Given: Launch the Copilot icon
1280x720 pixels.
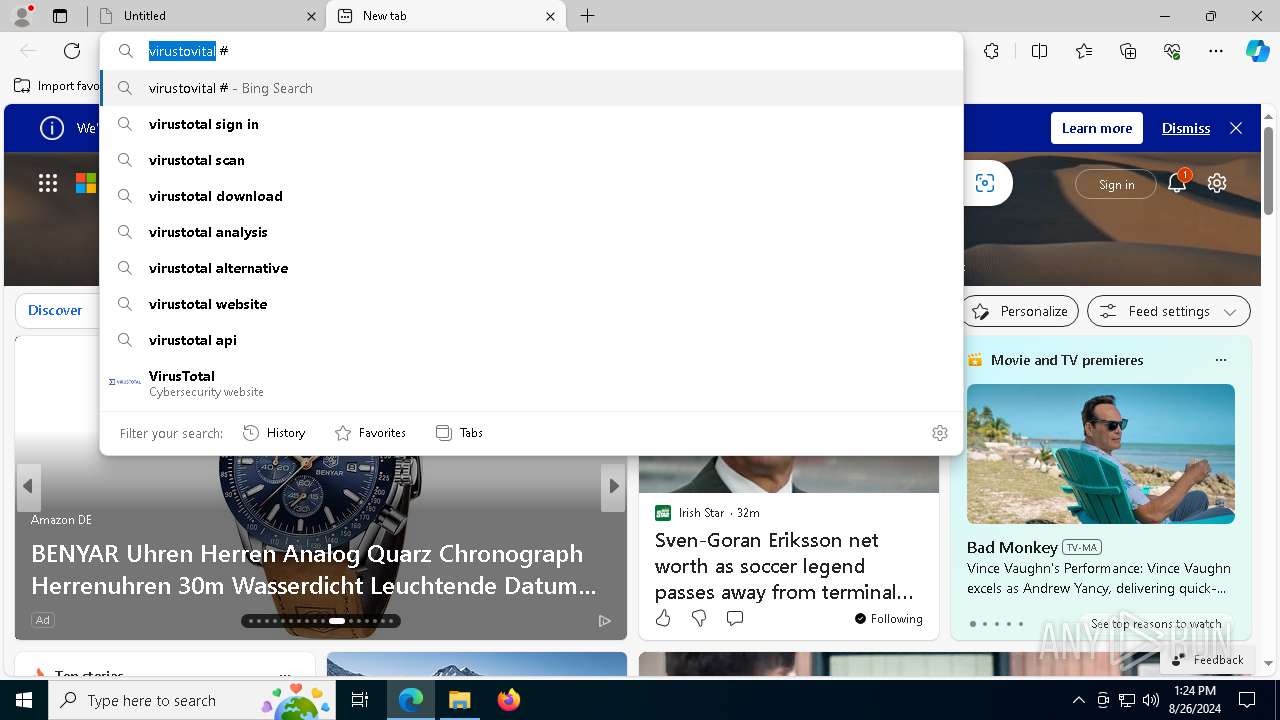Looking at the screenshot, I should pyautogui.click(x=1257, y=51).
